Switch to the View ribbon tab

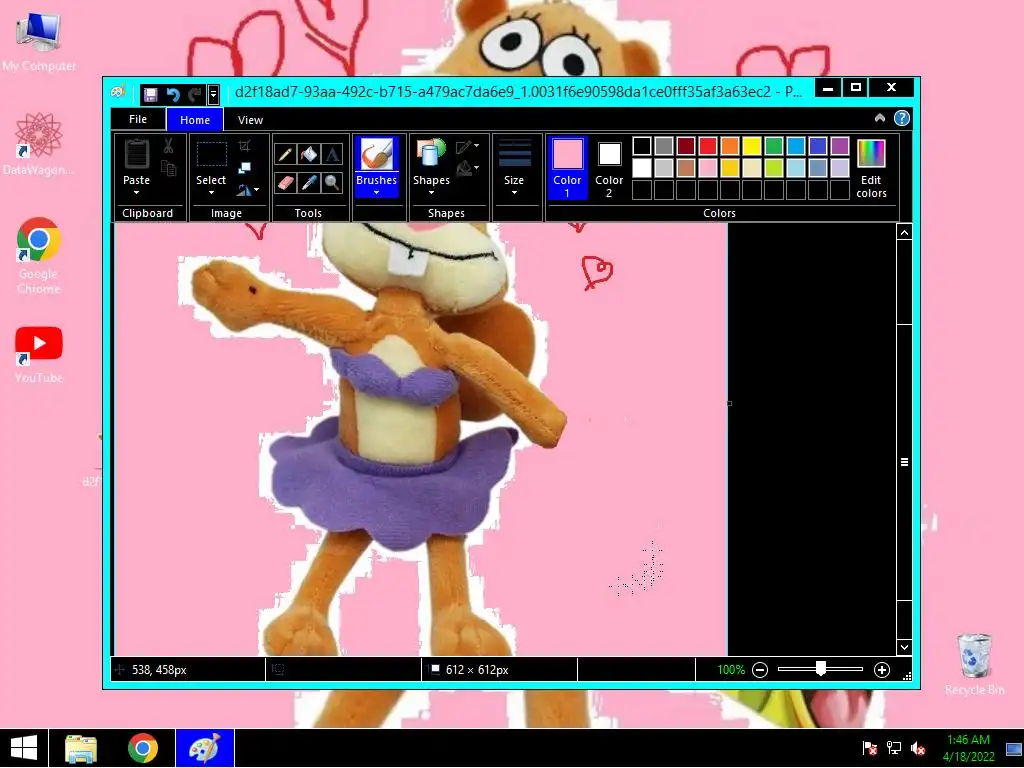click(250, 120)
